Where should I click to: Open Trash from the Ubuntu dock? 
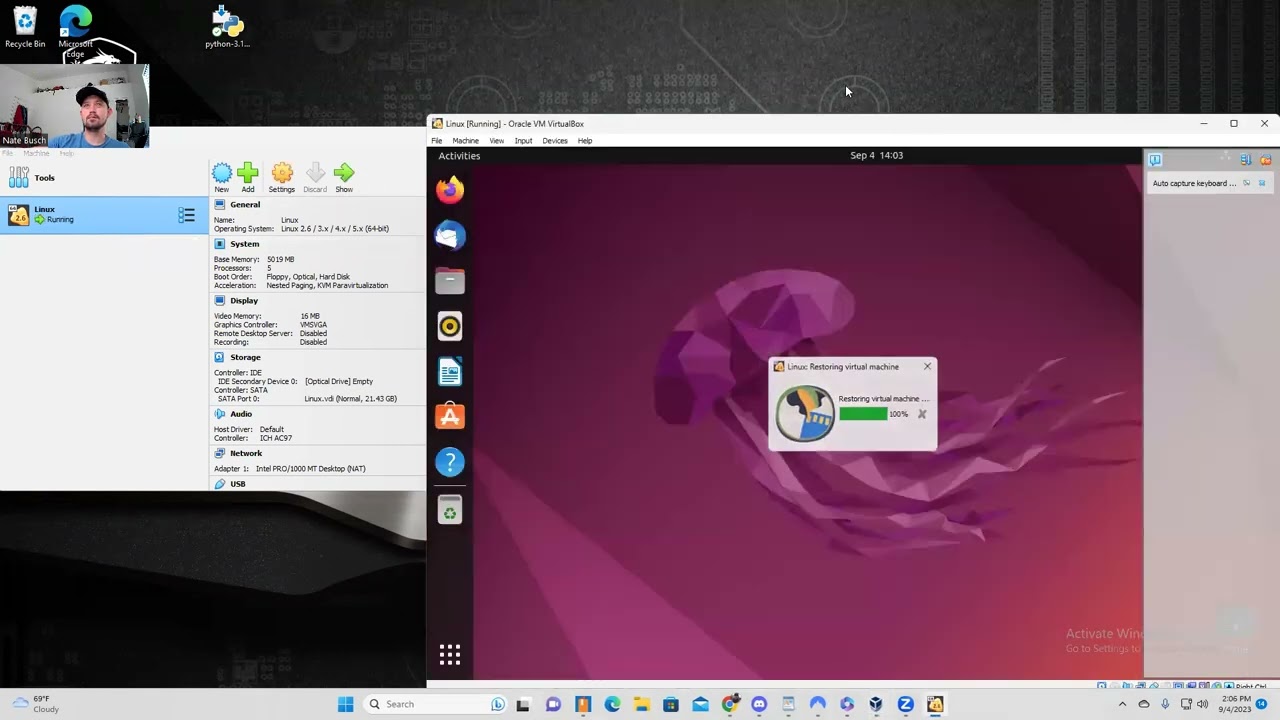point(450,510)
